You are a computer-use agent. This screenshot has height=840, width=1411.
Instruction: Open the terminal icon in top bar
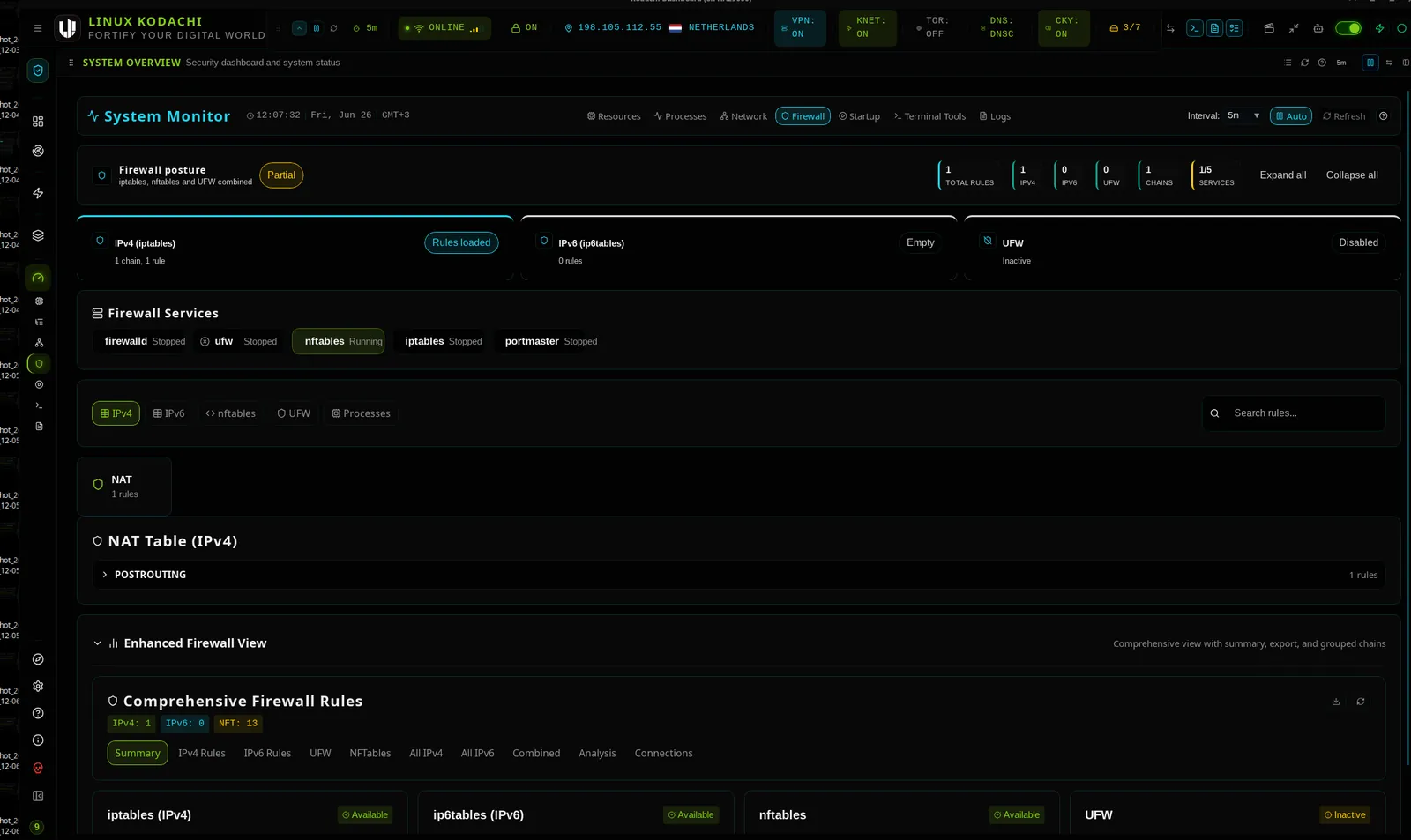pos(1194,28)
